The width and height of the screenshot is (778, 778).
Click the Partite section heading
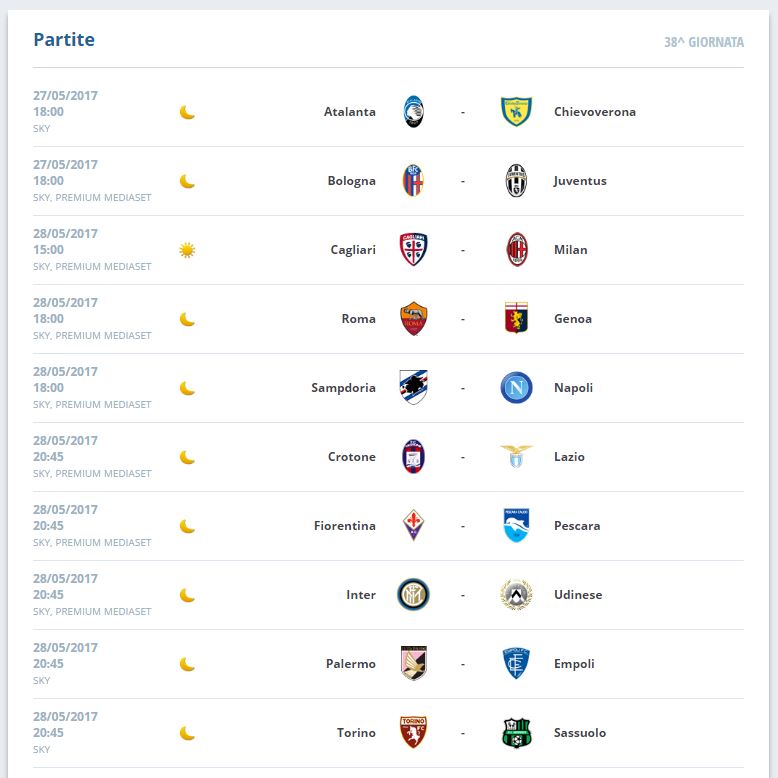pos(64,39)
